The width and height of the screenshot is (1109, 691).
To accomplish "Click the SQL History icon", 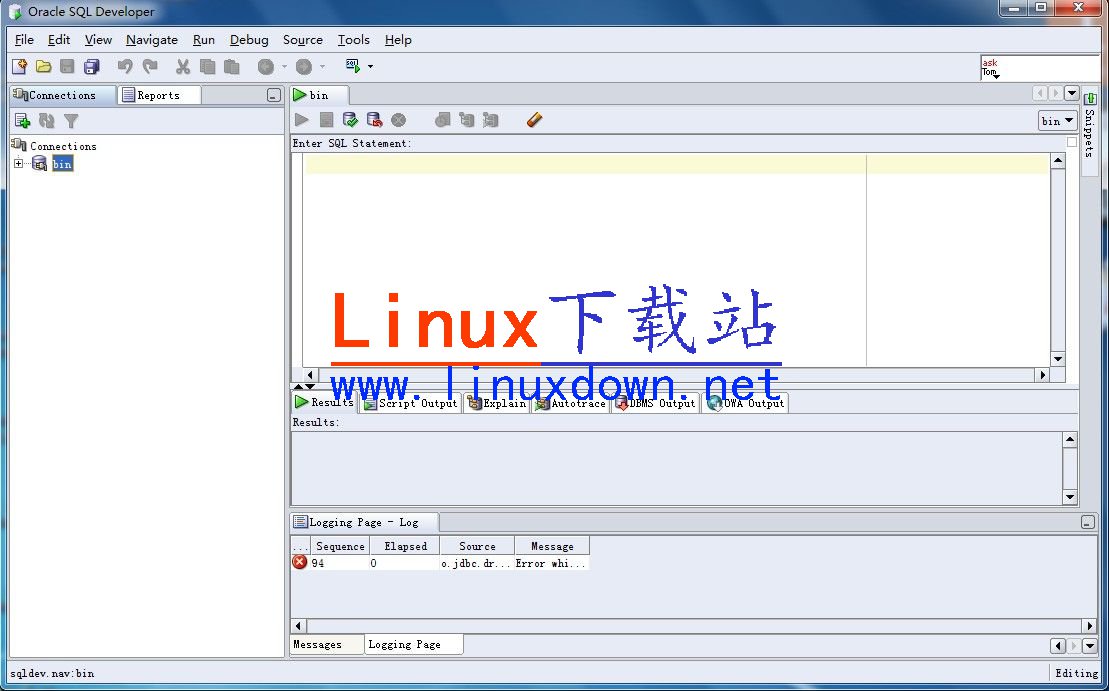I will click(443, 120).
